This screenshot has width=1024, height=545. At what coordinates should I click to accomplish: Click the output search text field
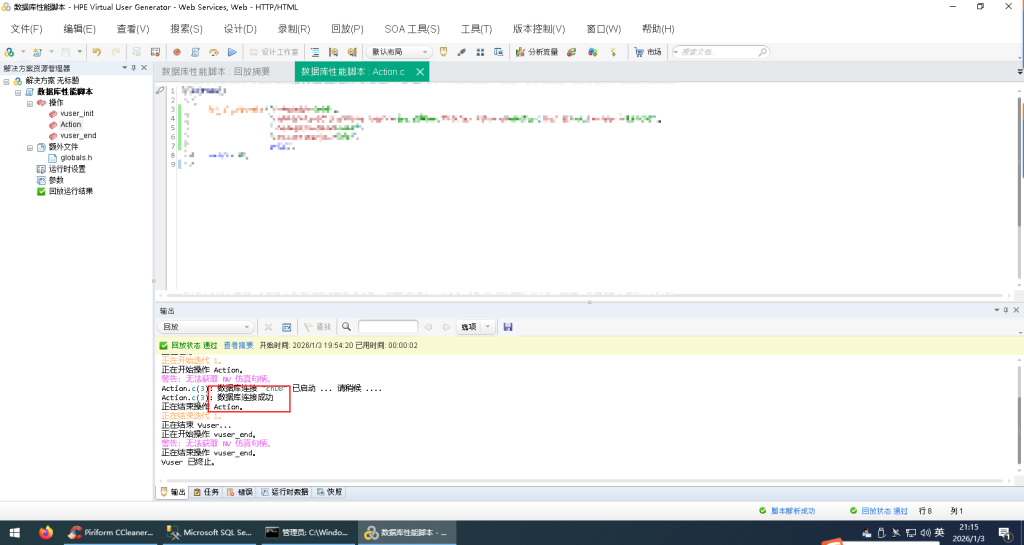pos(387,327)
